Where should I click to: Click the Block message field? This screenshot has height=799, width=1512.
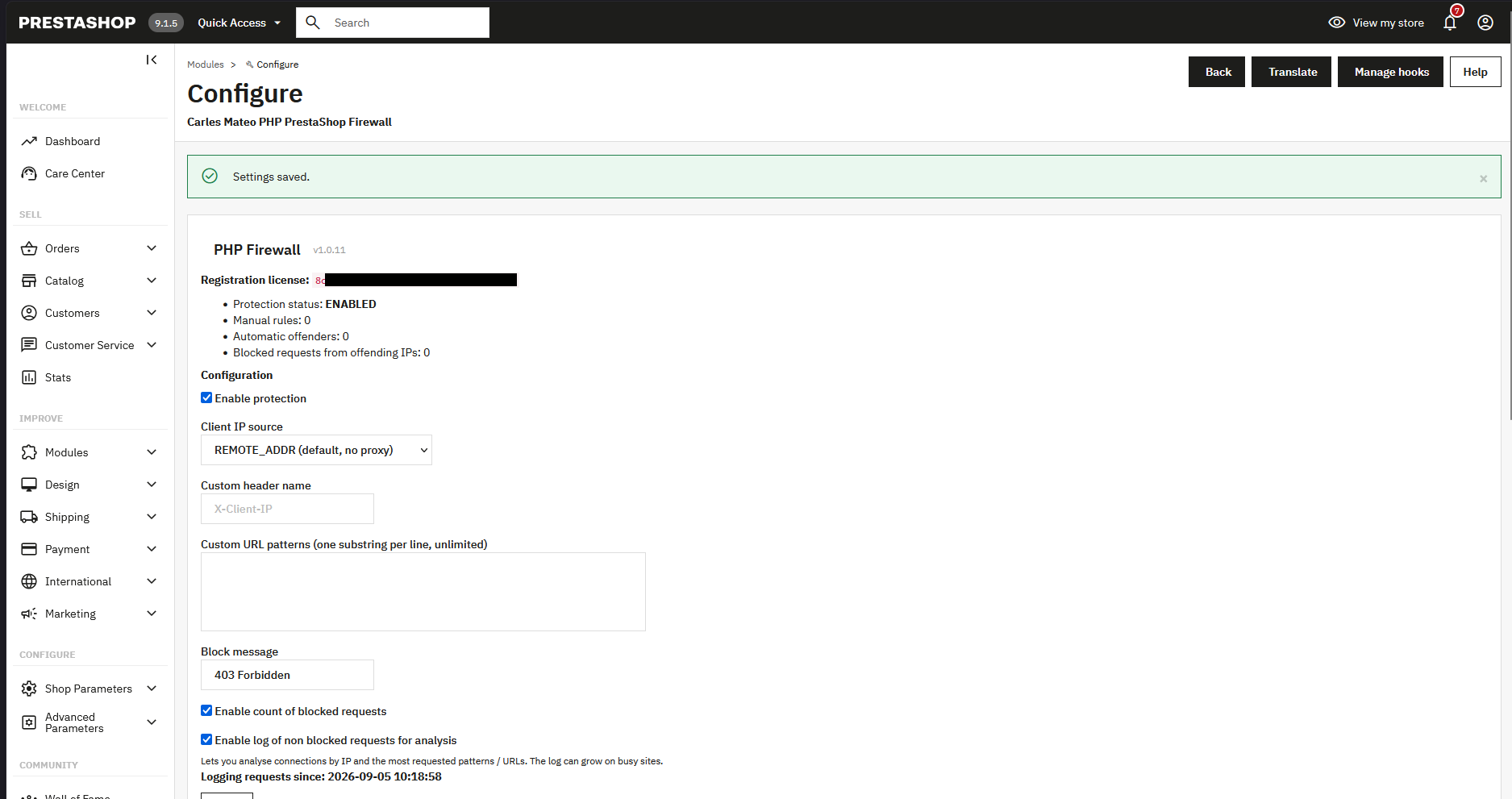287,675
